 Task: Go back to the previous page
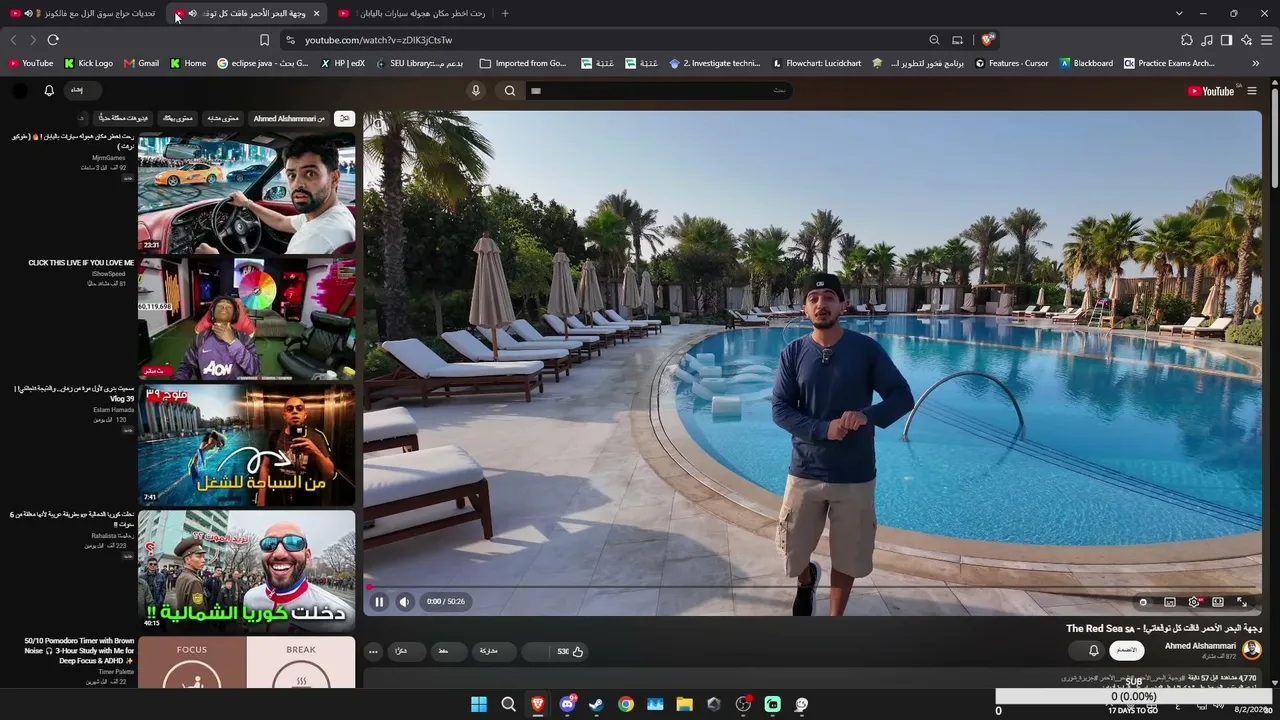click(13, 40)
